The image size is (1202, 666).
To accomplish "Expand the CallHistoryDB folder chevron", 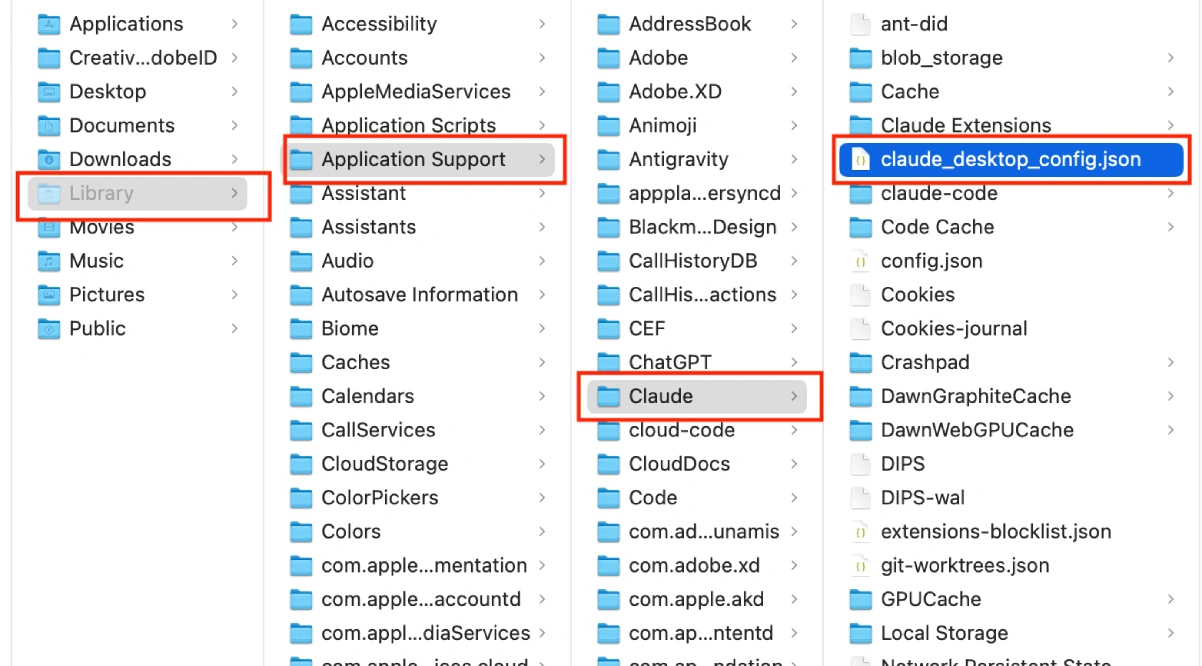I will click(794, 261).
